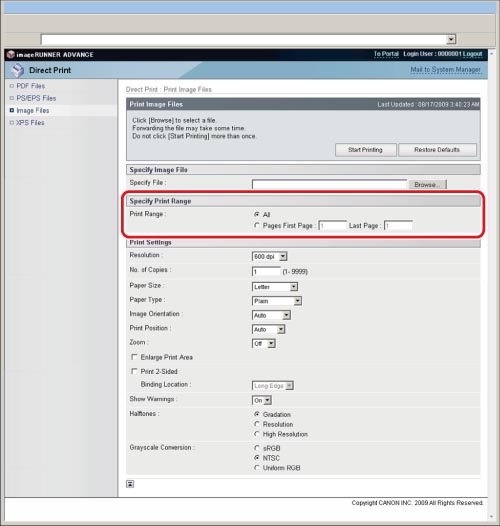Click the No. of Copies field
Viewport: 500px width, 526px height.
tap(266, 271)
